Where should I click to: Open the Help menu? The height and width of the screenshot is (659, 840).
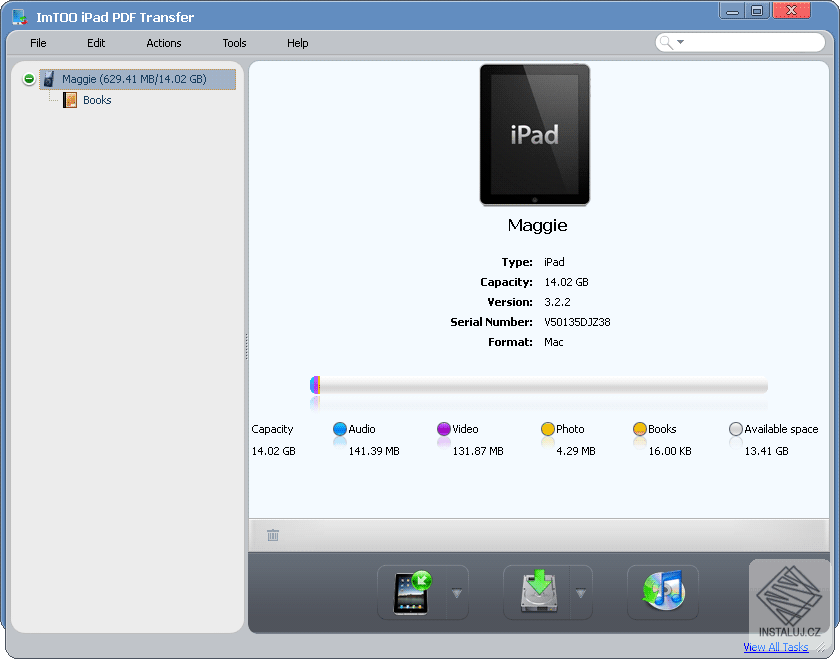click(297, 43)
